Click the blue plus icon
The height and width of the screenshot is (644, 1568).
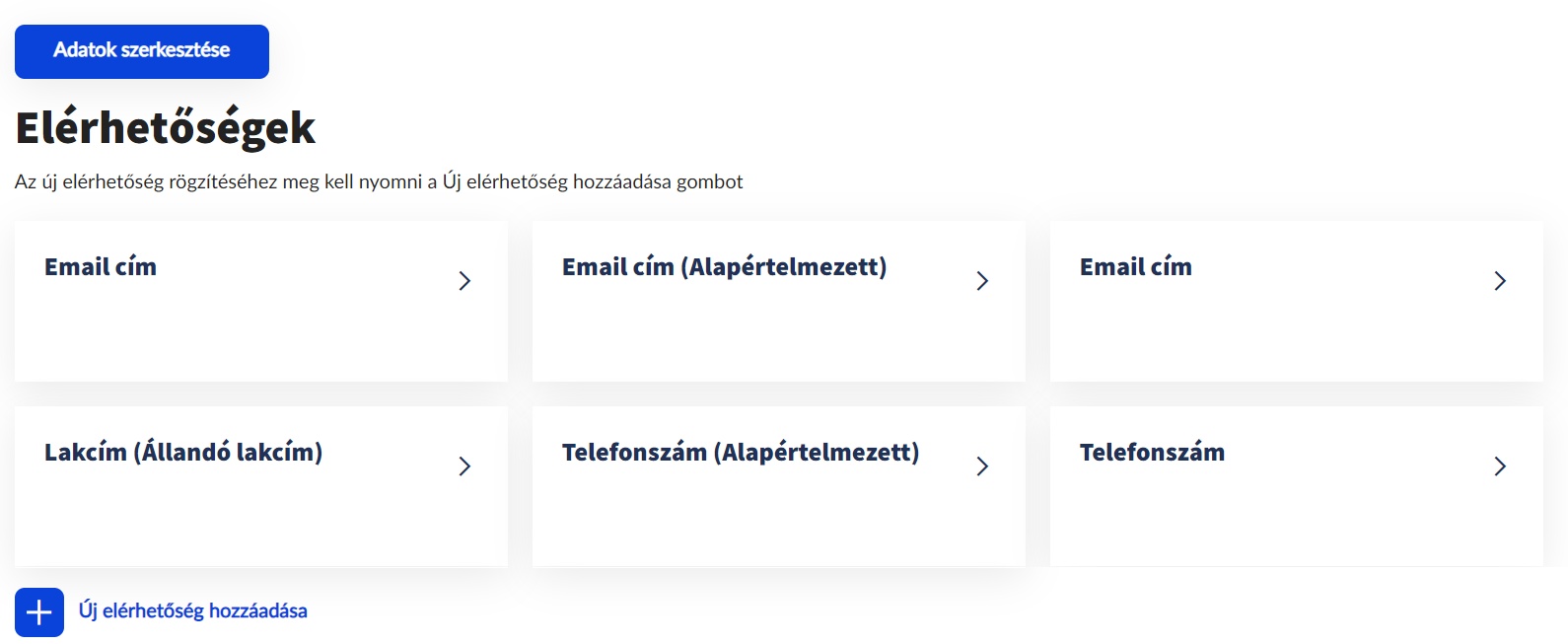pos(39,612)
